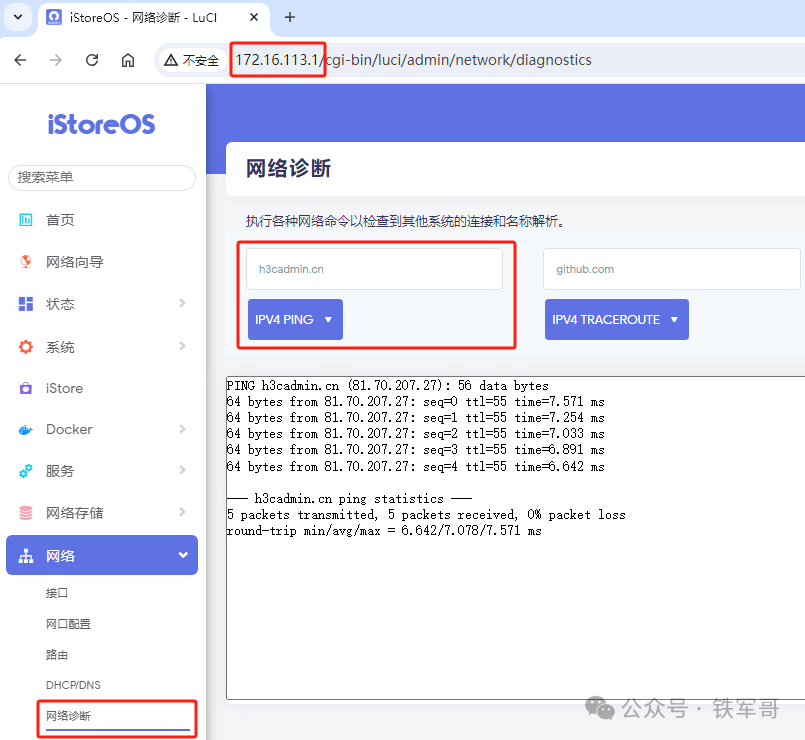Image resolution: width=805 pixels, height=740 pixels.
Task: Open the 首页 home icon in sidebar
Action: coord(25,219)
